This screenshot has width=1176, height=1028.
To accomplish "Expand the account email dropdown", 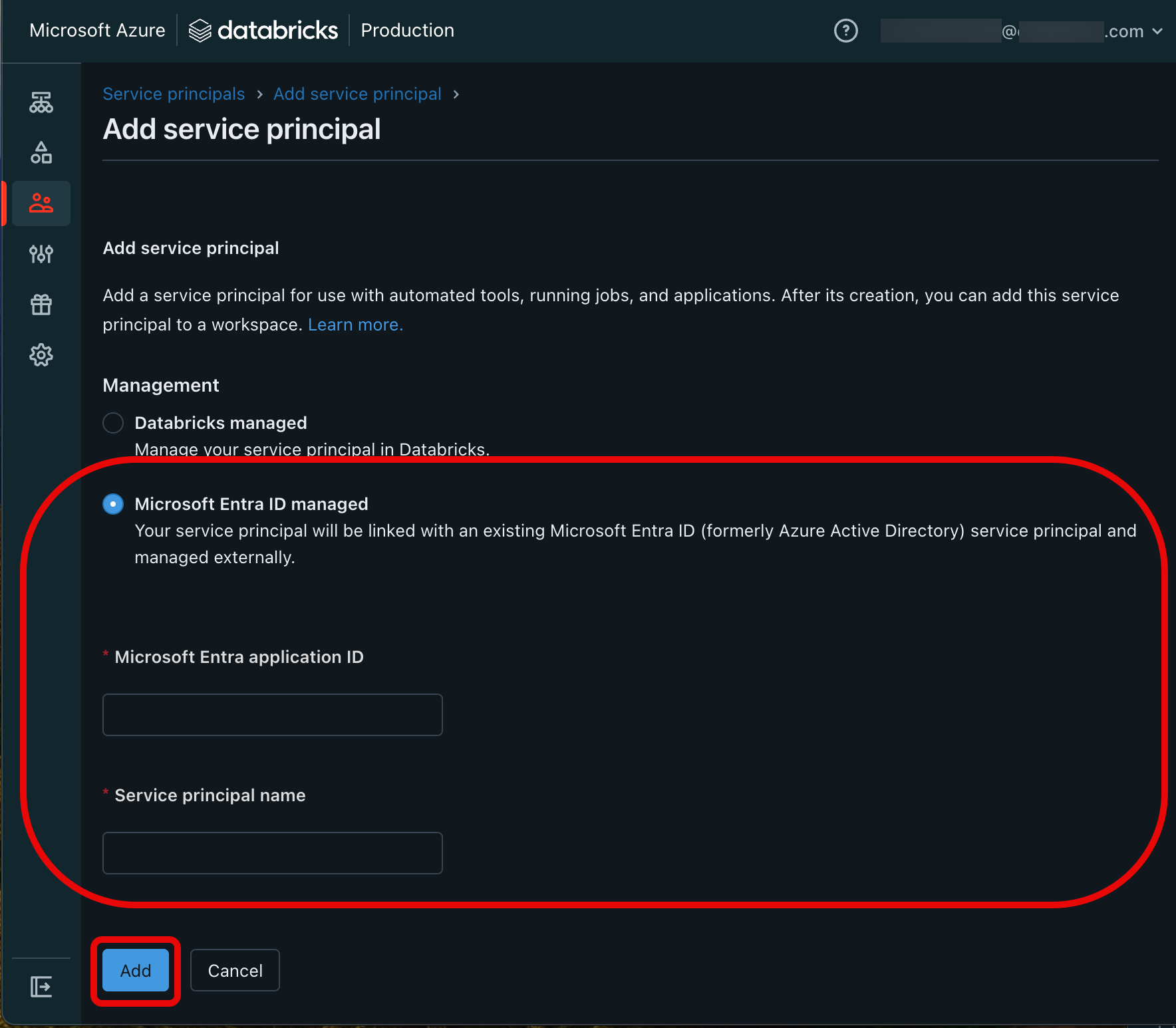I will 1022,31.
